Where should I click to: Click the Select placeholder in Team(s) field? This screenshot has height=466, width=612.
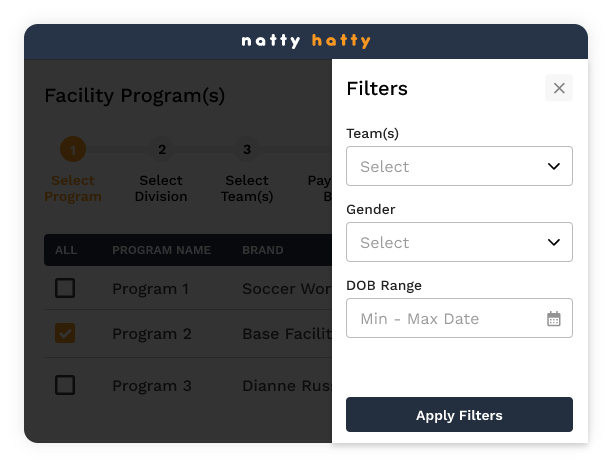pyautogui.click(x=385, y=167)
